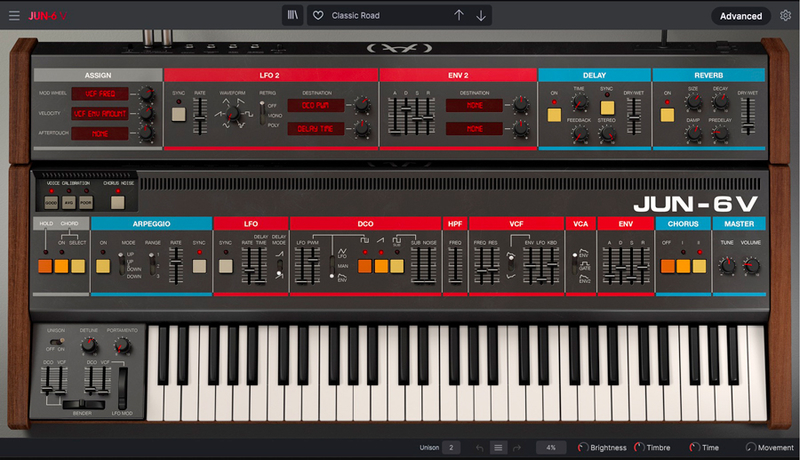Toggle the LFO 2 Sync button

click(179, 114)
